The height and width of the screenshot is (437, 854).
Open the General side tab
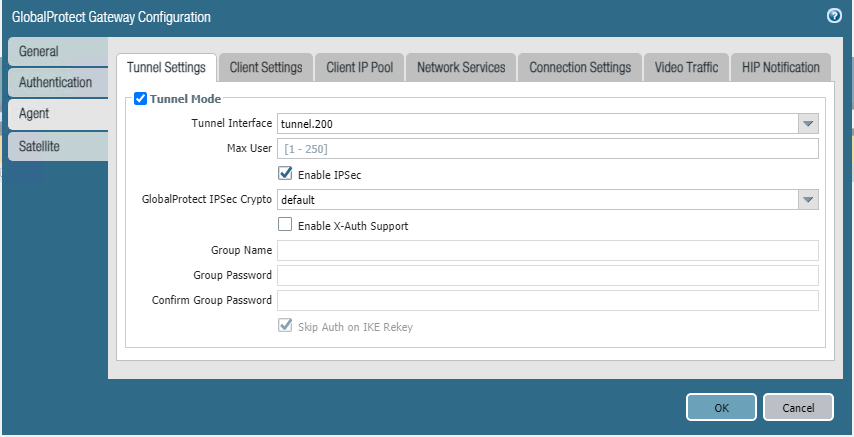pyautogui.click(x=58, y=52)
